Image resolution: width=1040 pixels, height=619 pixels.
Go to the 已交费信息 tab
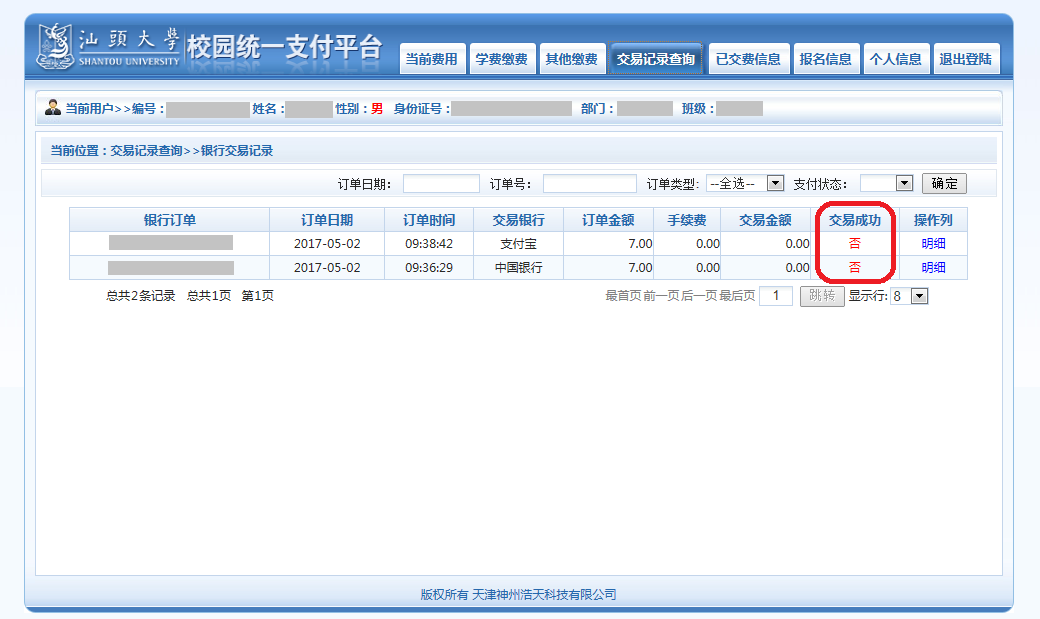pos(748,59)
